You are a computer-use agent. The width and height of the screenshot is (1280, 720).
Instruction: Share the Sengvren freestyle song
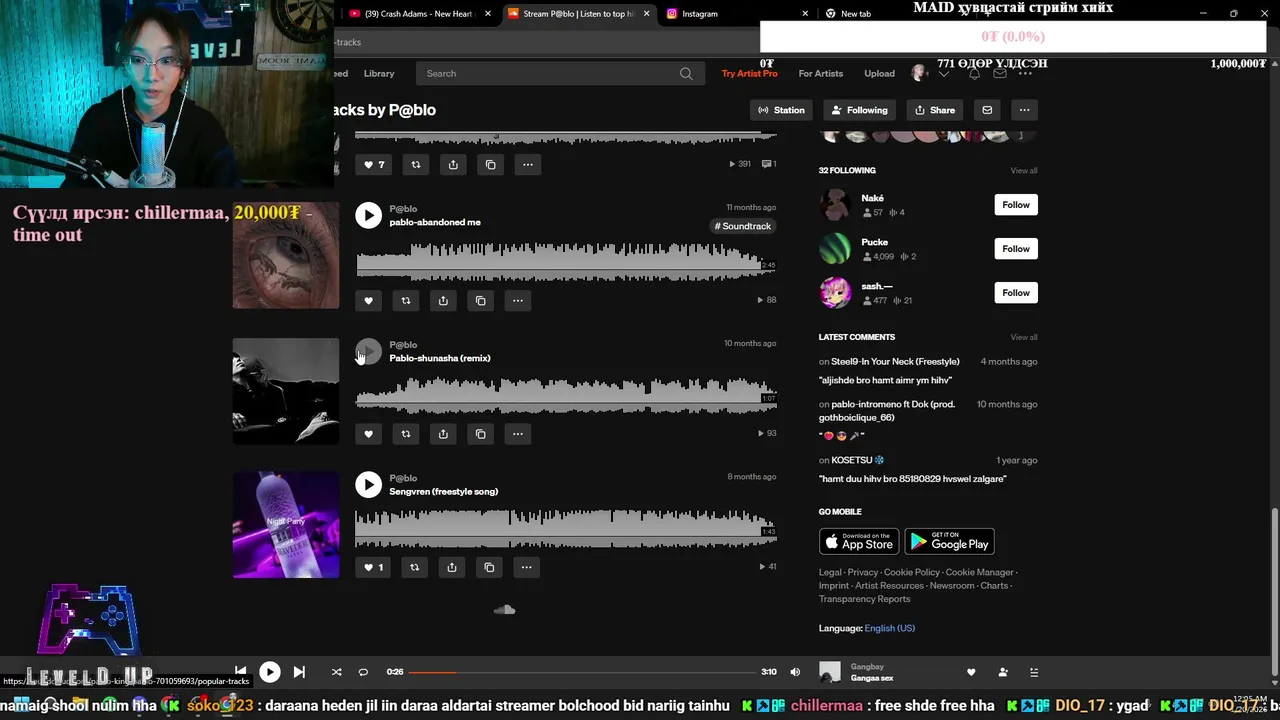pyautogui.click(x=452, y=567)
